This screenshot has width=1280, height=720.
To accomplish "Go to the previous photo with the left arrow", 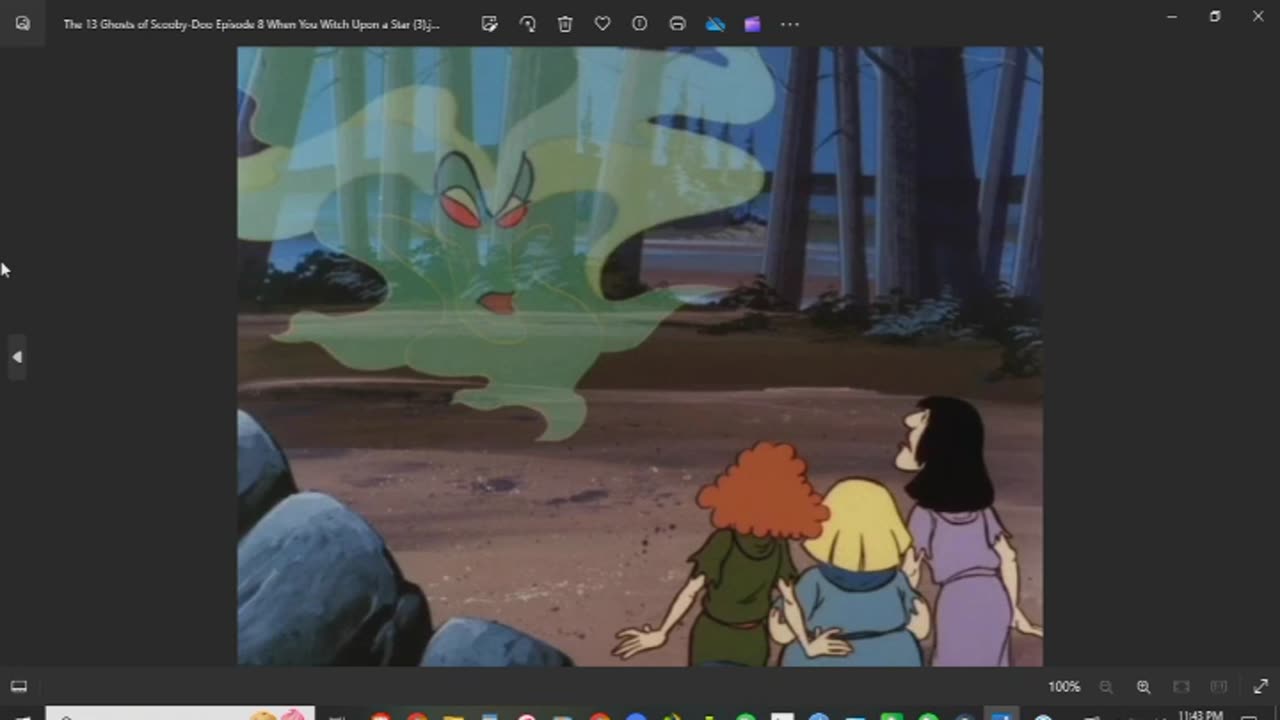I will (x=17, y=357).
